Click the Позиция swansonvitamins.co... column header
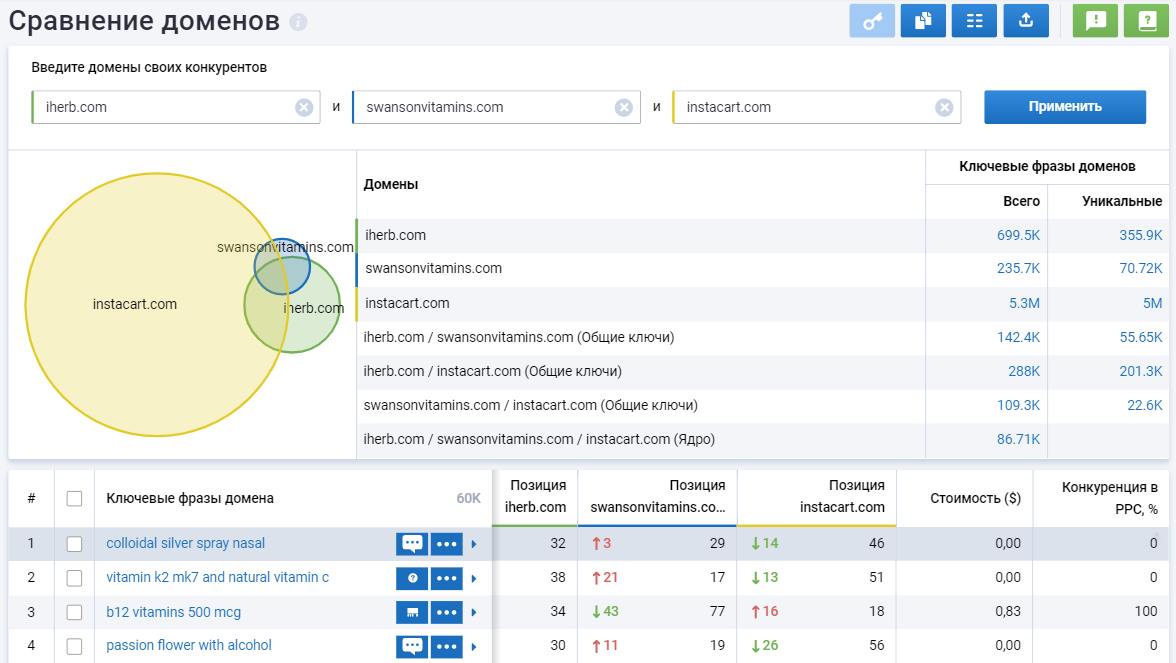The height and width of the screenshot is (663, 1176). (x=658, y=496)
